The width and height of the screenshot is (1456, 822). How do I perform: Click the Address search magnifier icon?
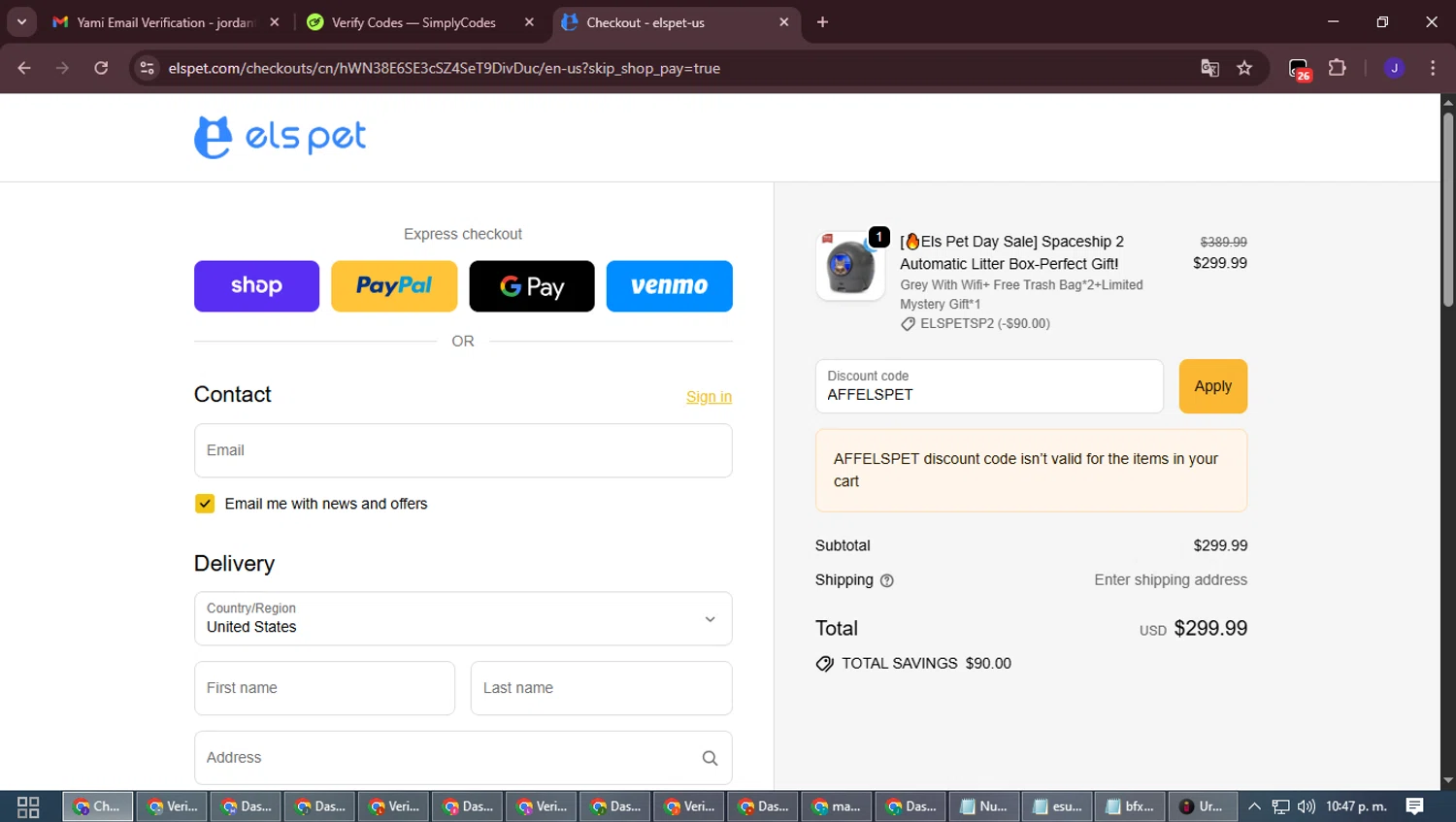(710, 758)
